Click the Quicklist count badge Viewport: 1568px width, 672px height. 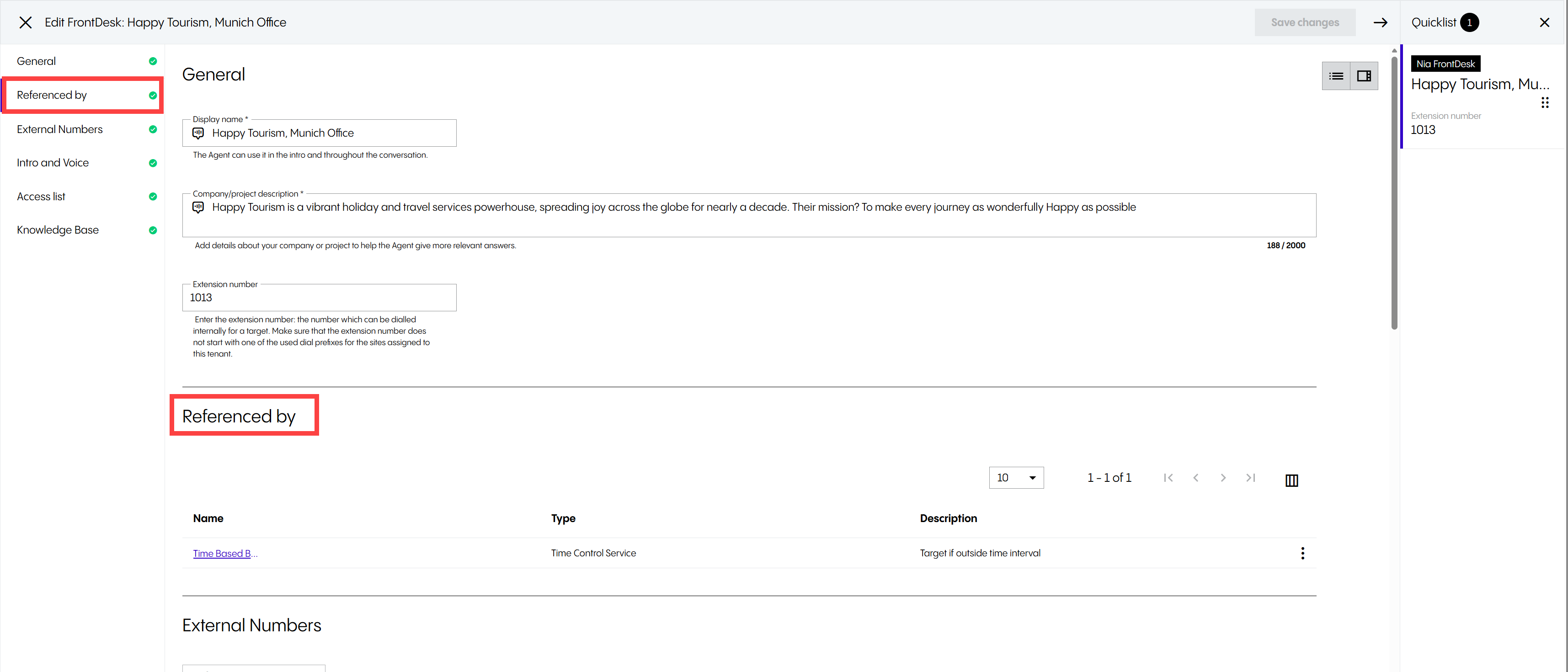(x=1469, y=22)
